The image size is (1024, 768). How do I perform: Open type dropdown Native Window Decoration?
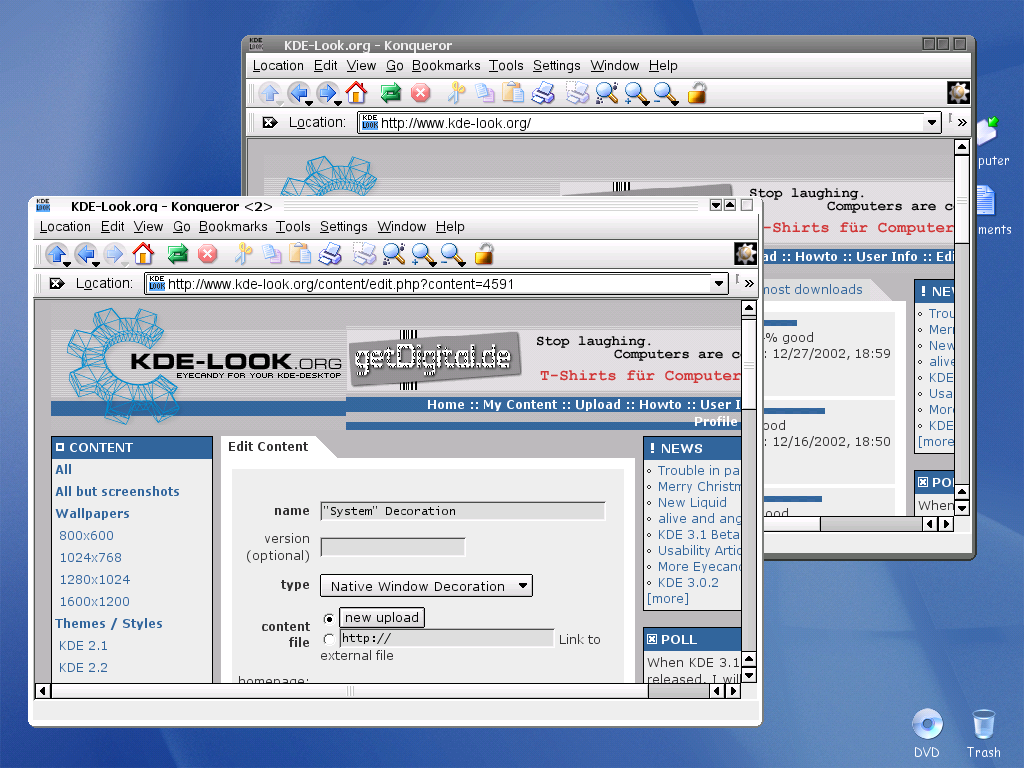[426, 586]
